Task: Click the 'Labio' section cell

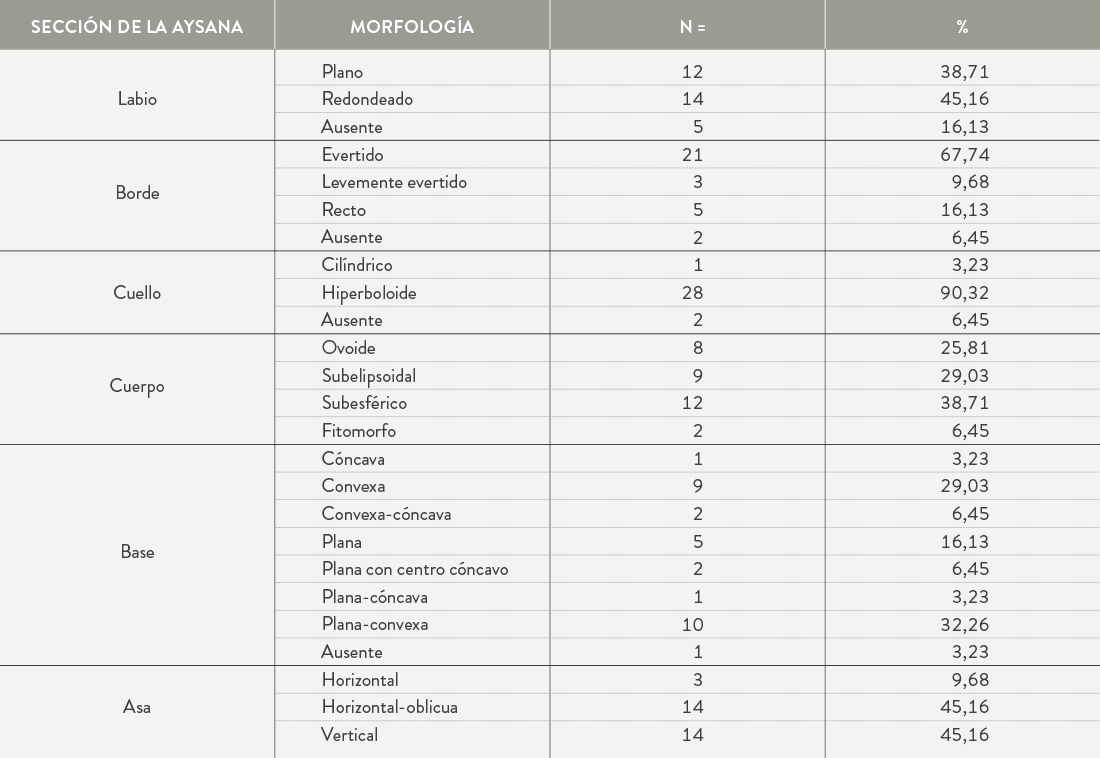Action: [137, 99]
